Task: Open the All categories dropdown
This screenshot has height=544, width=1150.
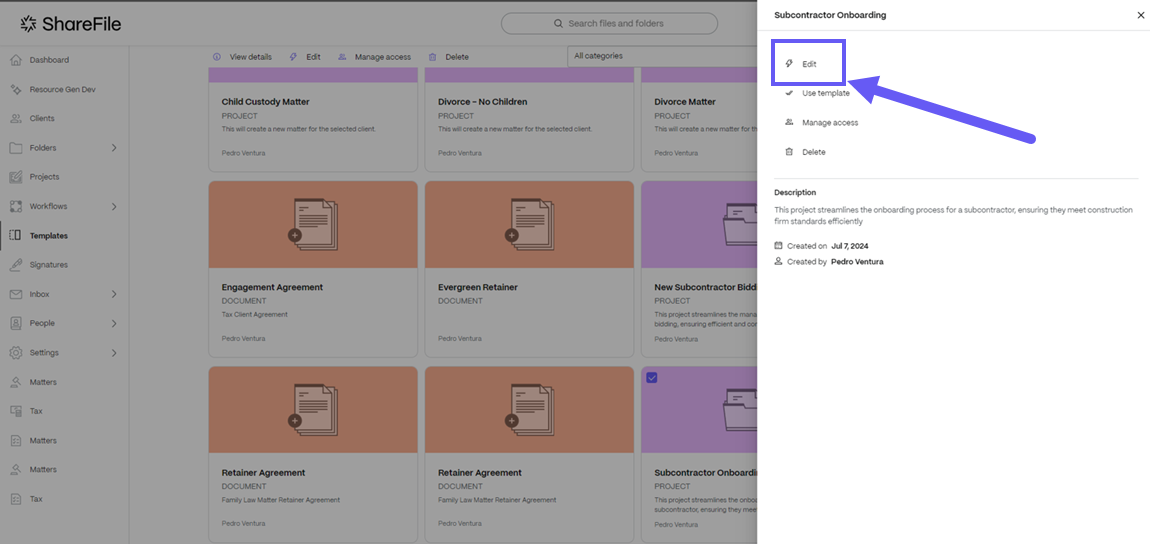Action: [x=660, y=56]
